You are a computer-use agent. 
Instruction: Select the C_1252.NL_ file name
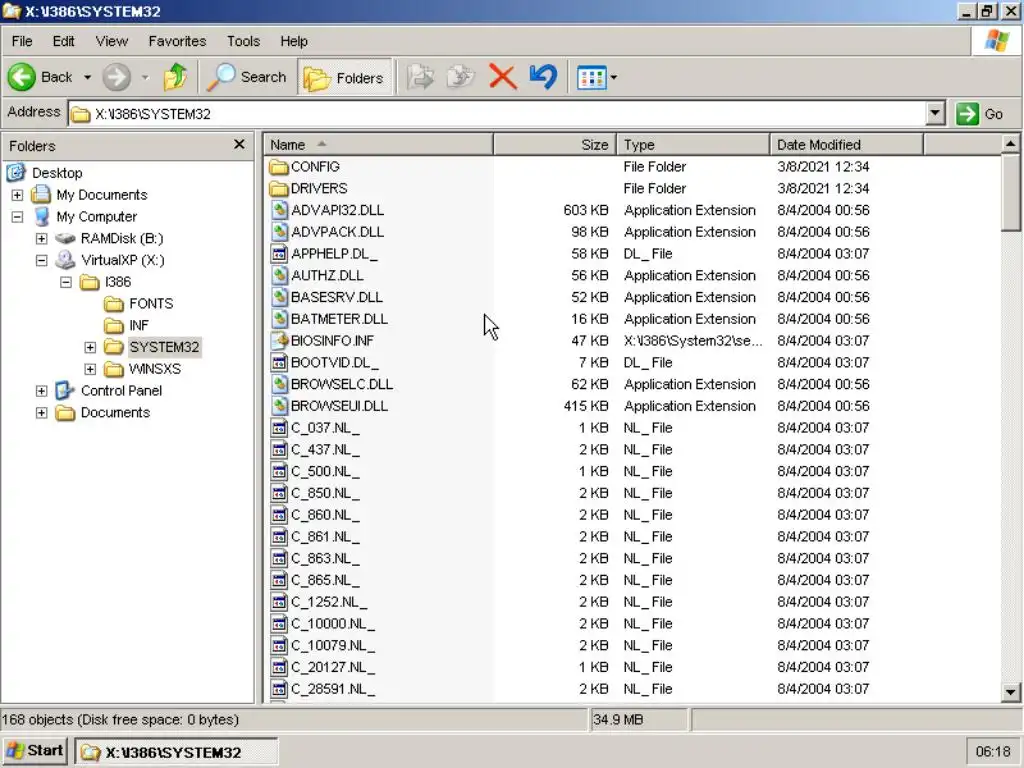click(x=329, y=601)
